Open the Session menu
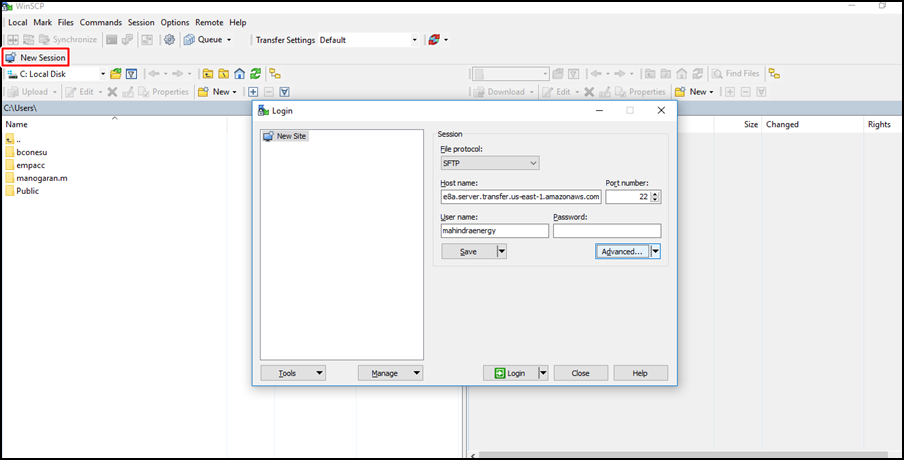The height and width of the screenshot is (460, 904). [141, 22]
